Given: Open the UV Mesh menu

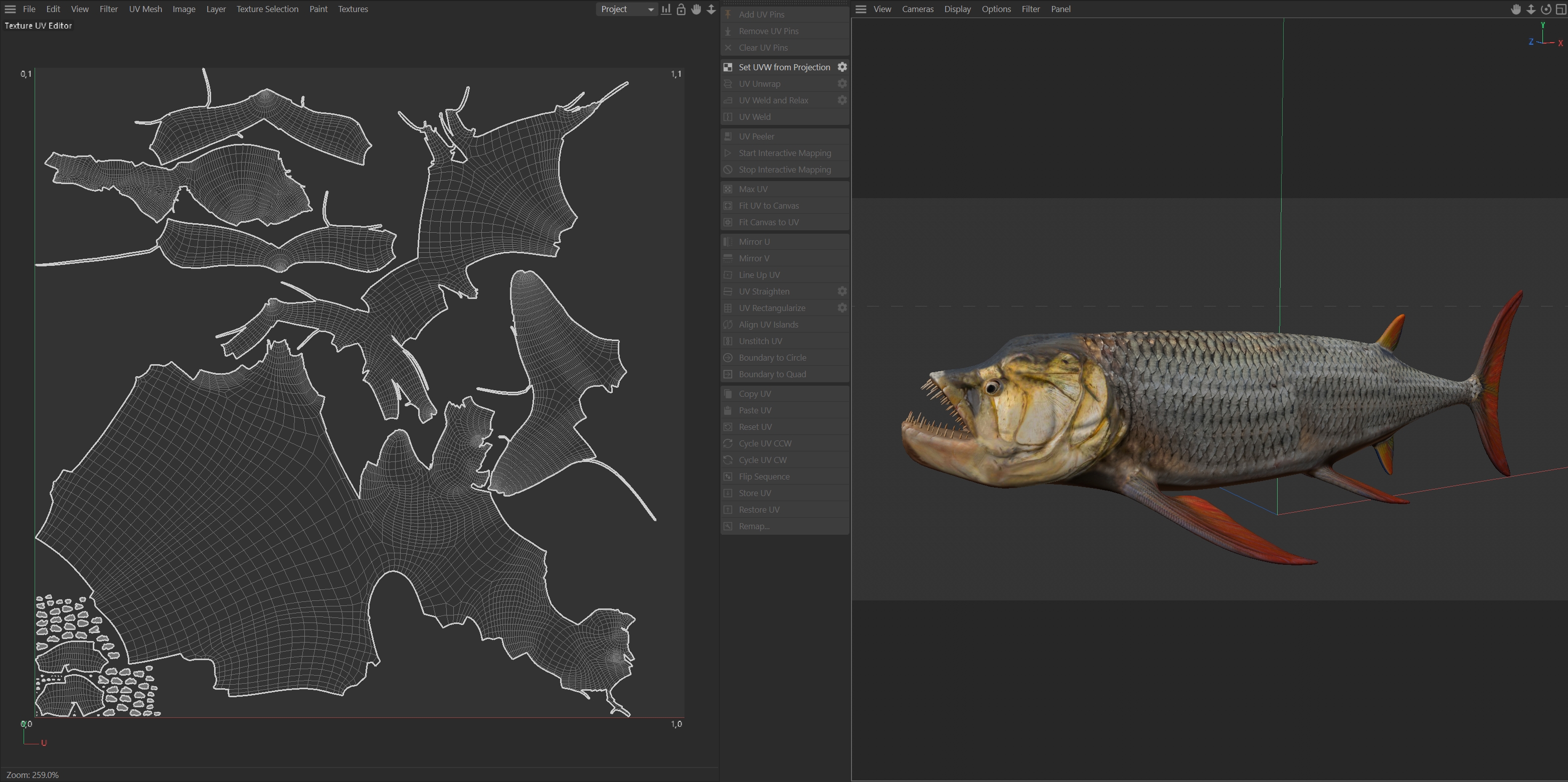Looking at the screenshot, I should (x=145, y=9).
